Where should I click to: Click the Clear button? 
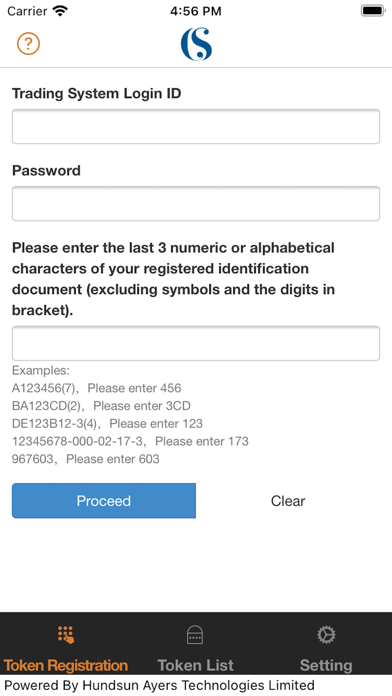[288, 501]
